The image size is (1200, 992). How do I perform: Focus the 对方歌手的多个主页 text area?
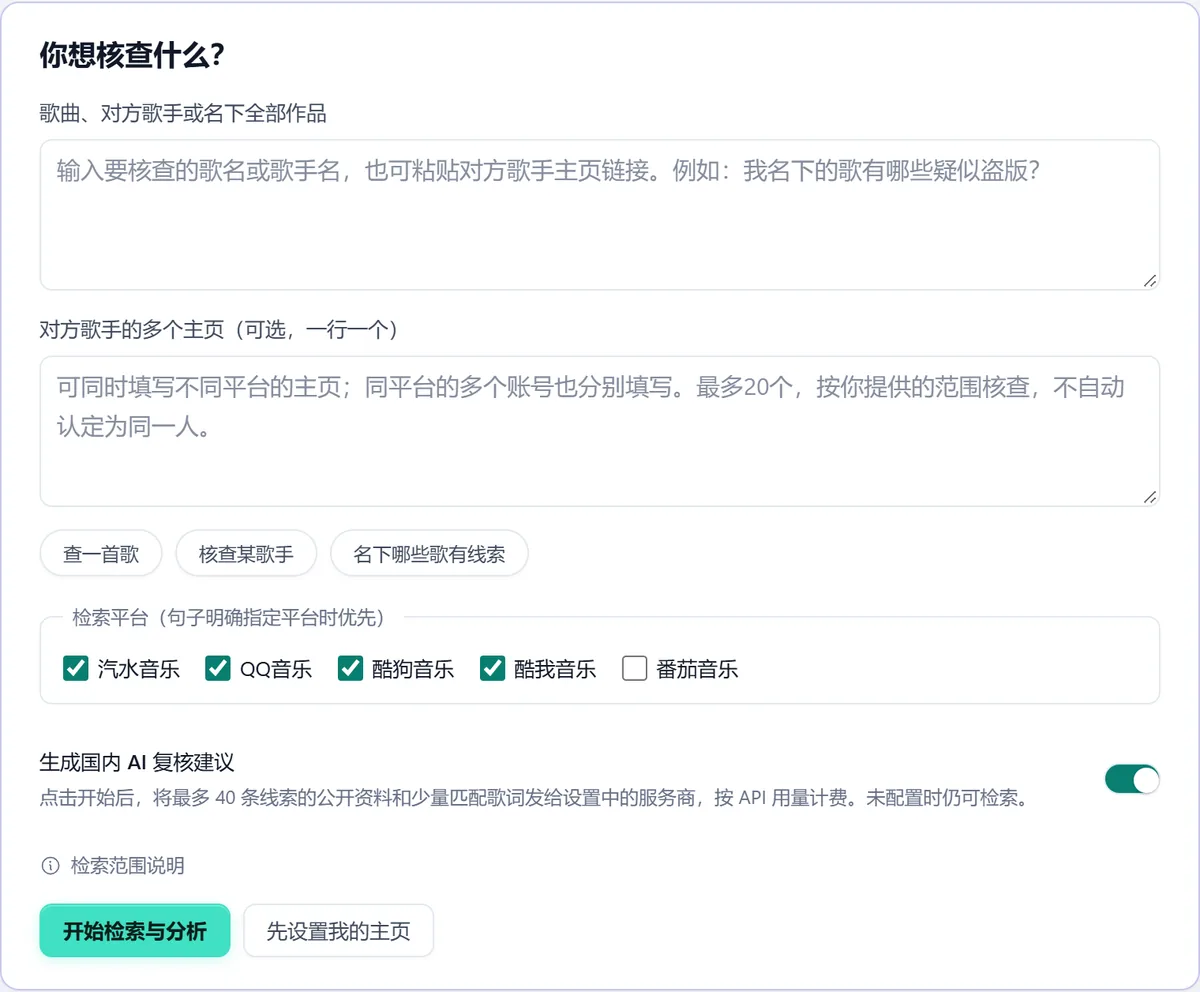pos(600,431)
